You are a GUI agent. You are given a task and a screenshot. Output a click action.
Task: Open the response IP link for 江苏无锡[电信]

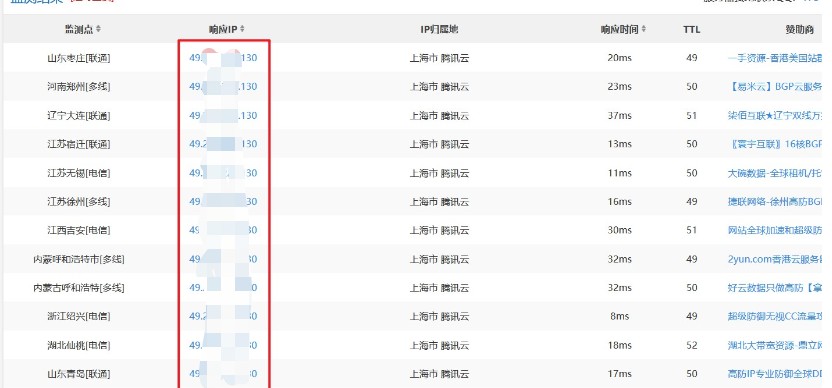click(x=223, y=173)
